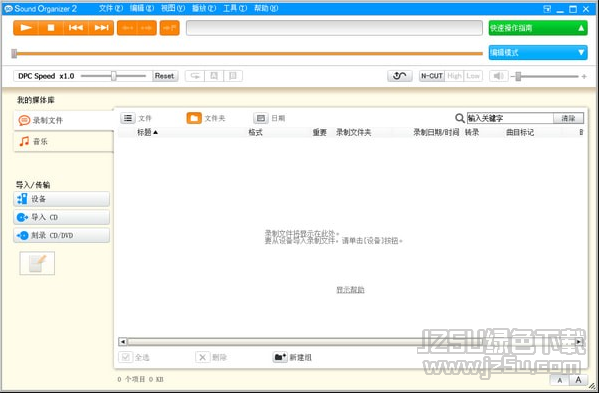This screenshot has width=599, height=393.
Task: Click the Sound Organizer app logo icon
Action: 8,8
